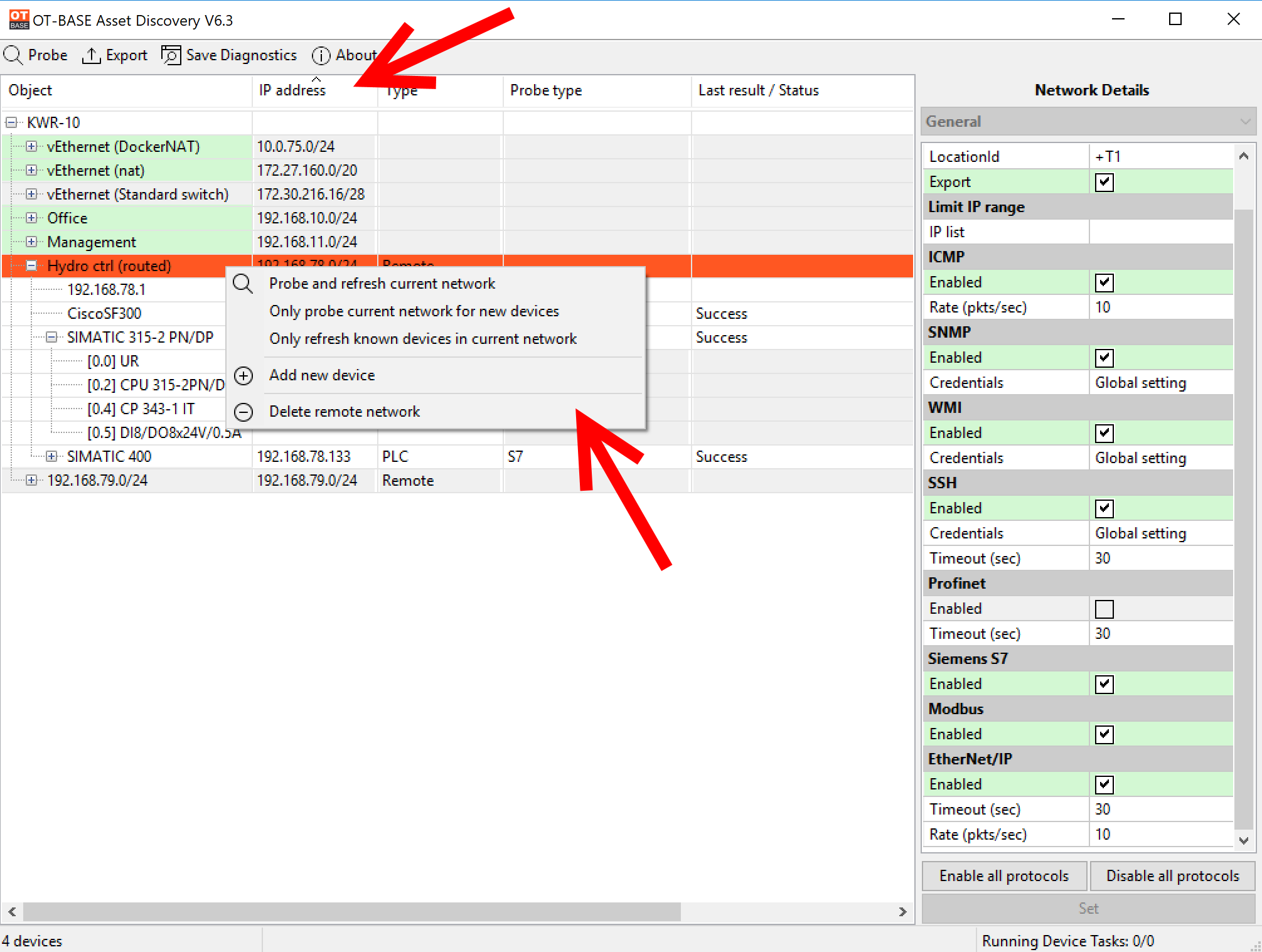The image size is (1262, 952).
Task: Click Last result / Status column header
Action: pyautogui.click(x=802, y=90)
